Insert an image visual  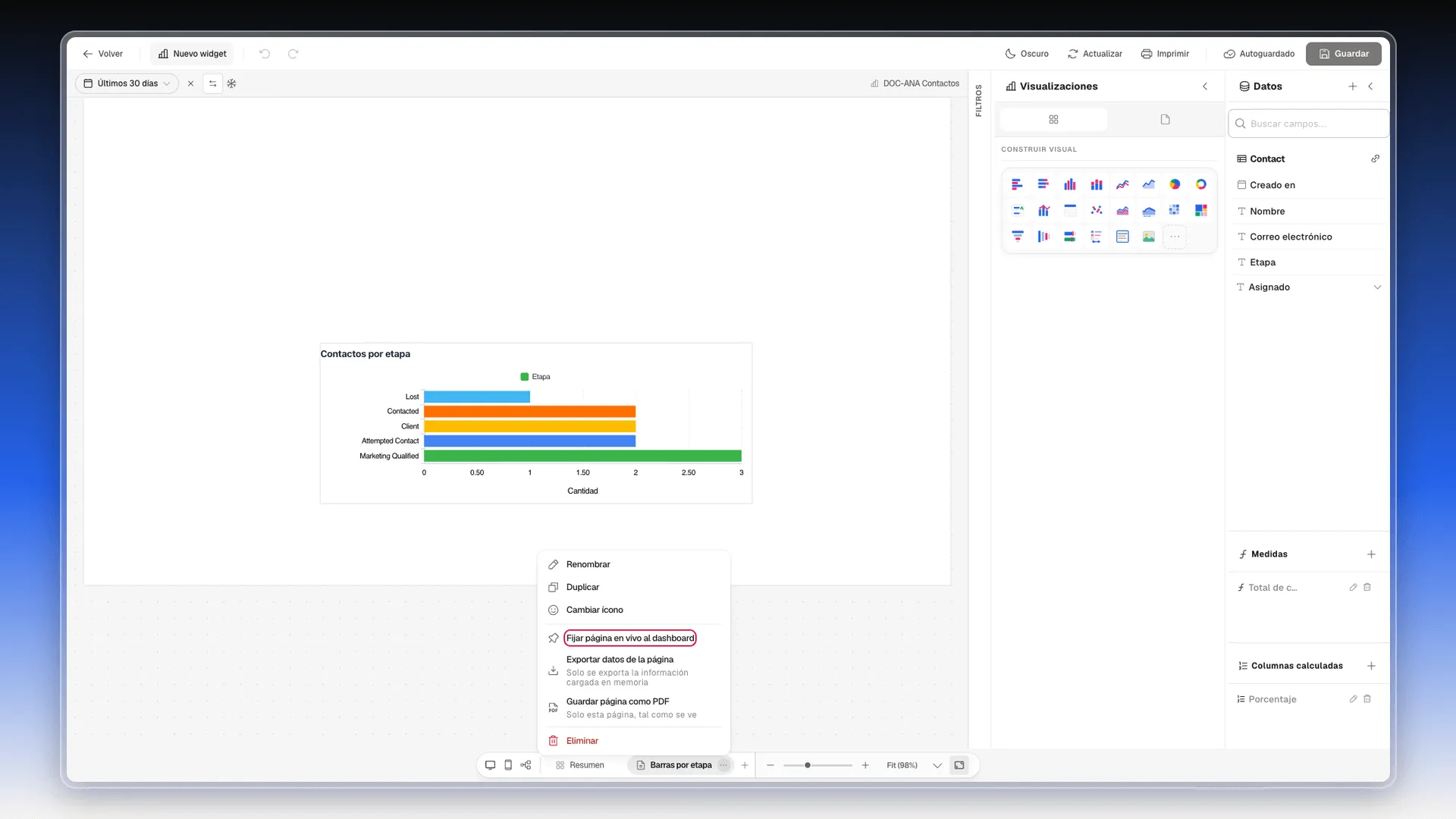pyautogui.click(x=1149, y=237)
